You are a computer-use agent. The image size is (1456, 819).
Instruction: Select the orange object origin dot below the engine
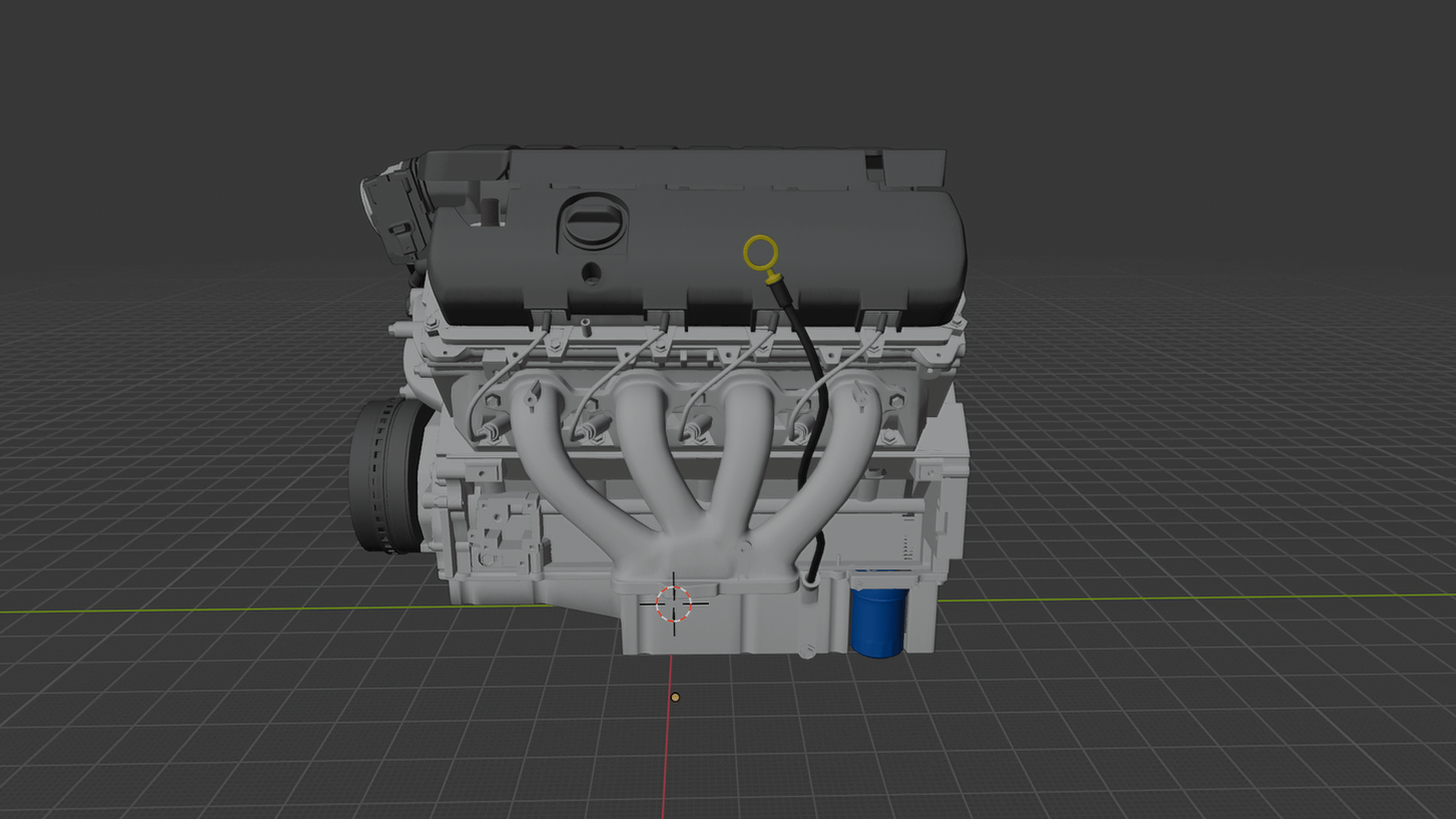click(x=675, y=698)
